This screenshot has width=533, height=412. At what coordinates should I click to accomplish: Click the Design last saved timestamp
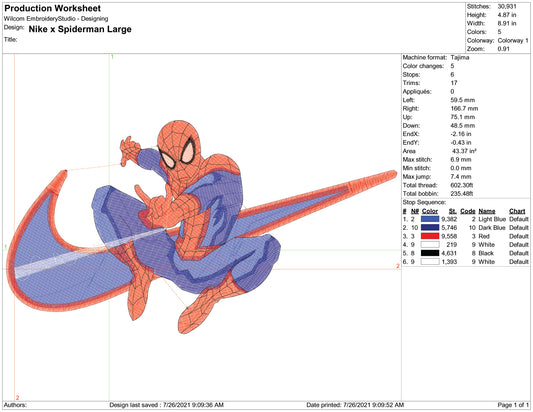tap(167, 405)
